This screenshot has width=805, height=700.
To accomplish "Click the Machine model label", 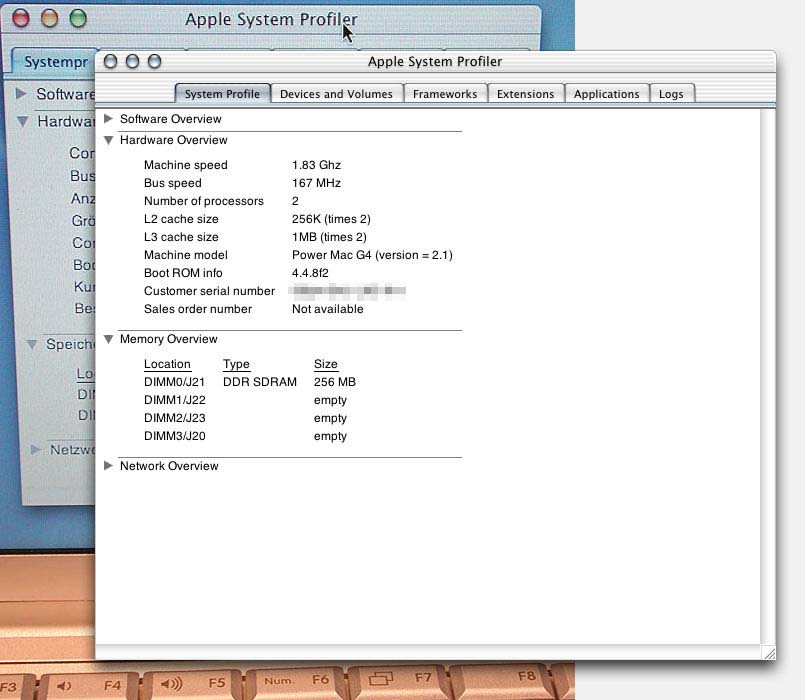I will [x=185, y=255].
